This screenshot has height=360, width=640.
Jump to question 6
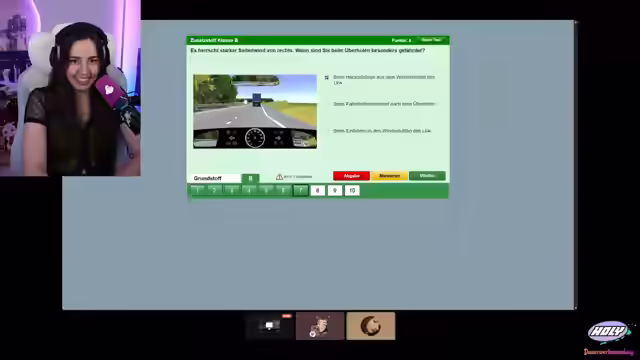[x=283, y=190]
